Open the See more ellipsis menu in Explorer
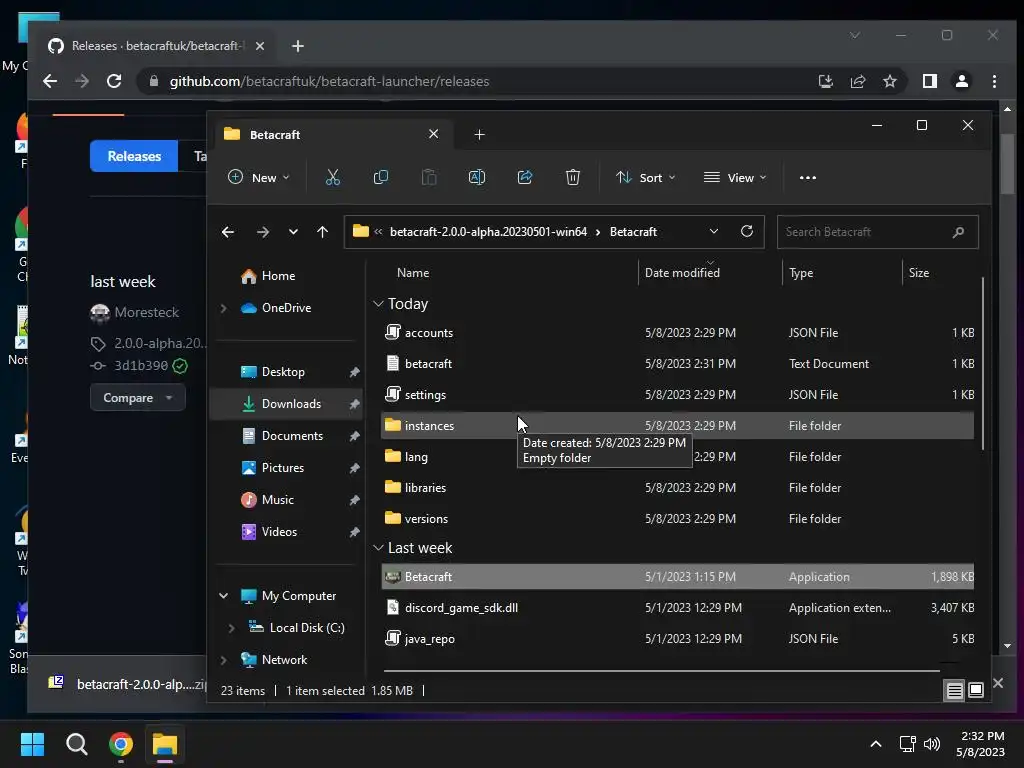The width and height of the screenshot is (1024, 768). click(x=808, y=178)
